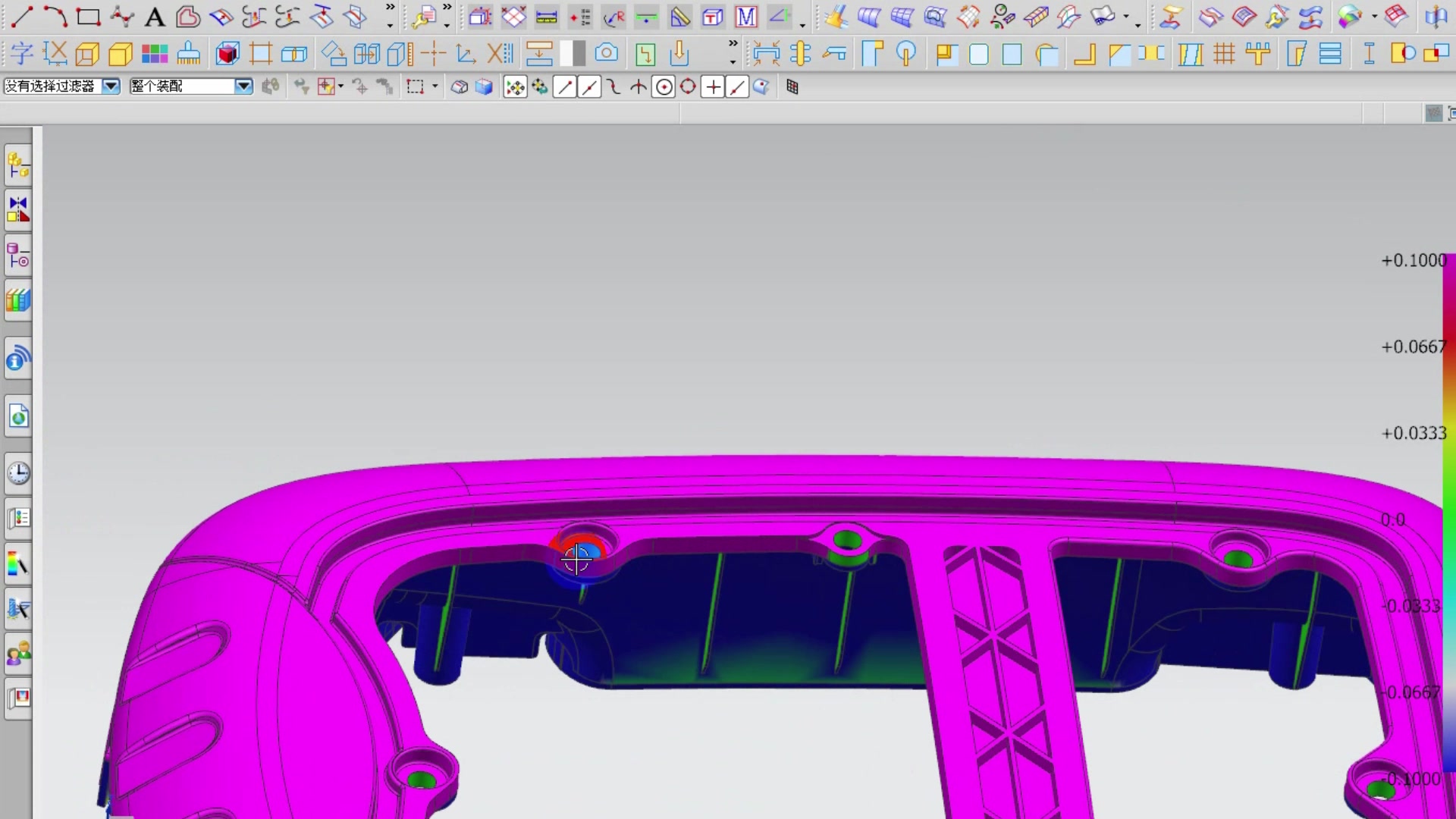This screenshot has height=819, width=1456.
Task: Expand the selection filter dropdown
Action: click(x=111, y=86)
